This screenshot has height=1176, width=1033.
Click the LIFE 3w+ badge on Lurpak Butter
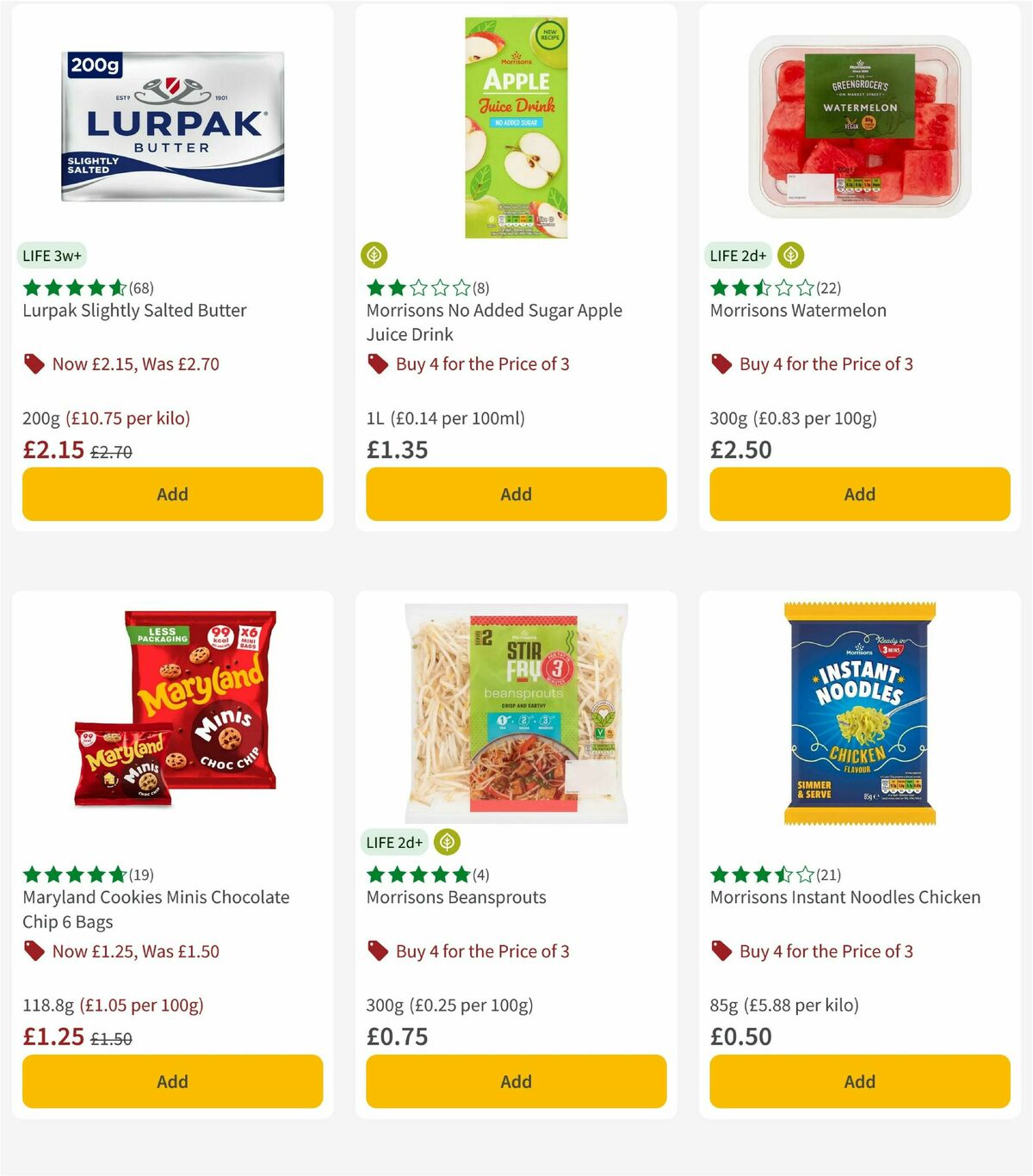pyautogui.click(x=50, y=255)
